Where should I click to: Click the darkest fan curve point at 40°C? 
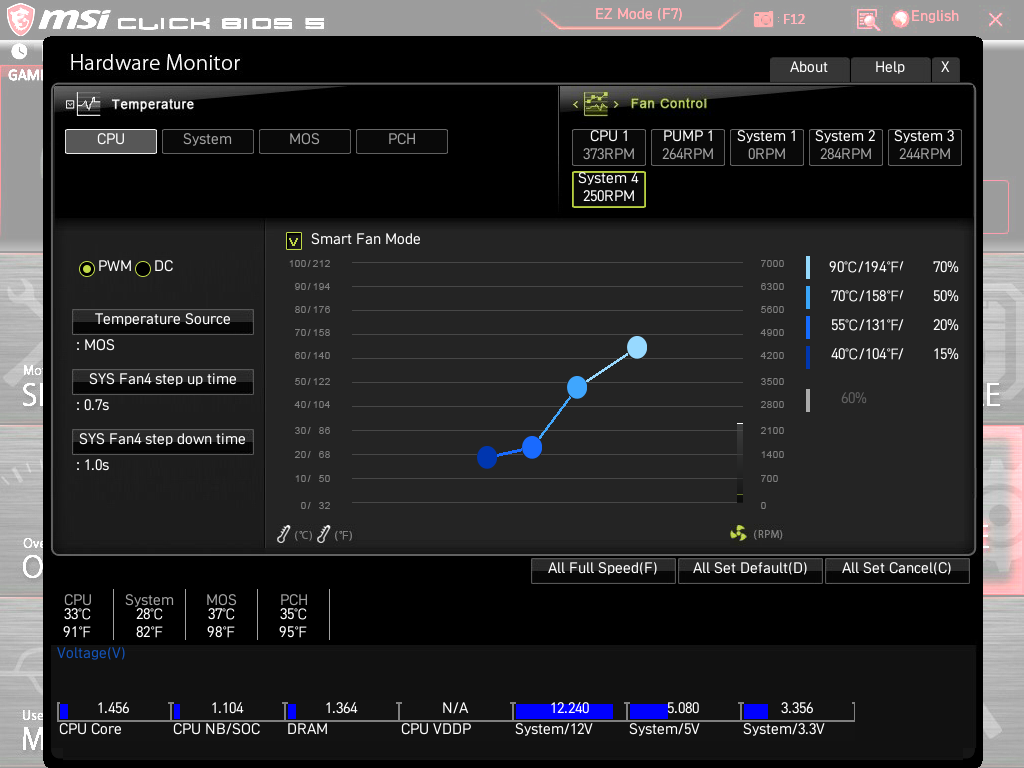(487, 457)
